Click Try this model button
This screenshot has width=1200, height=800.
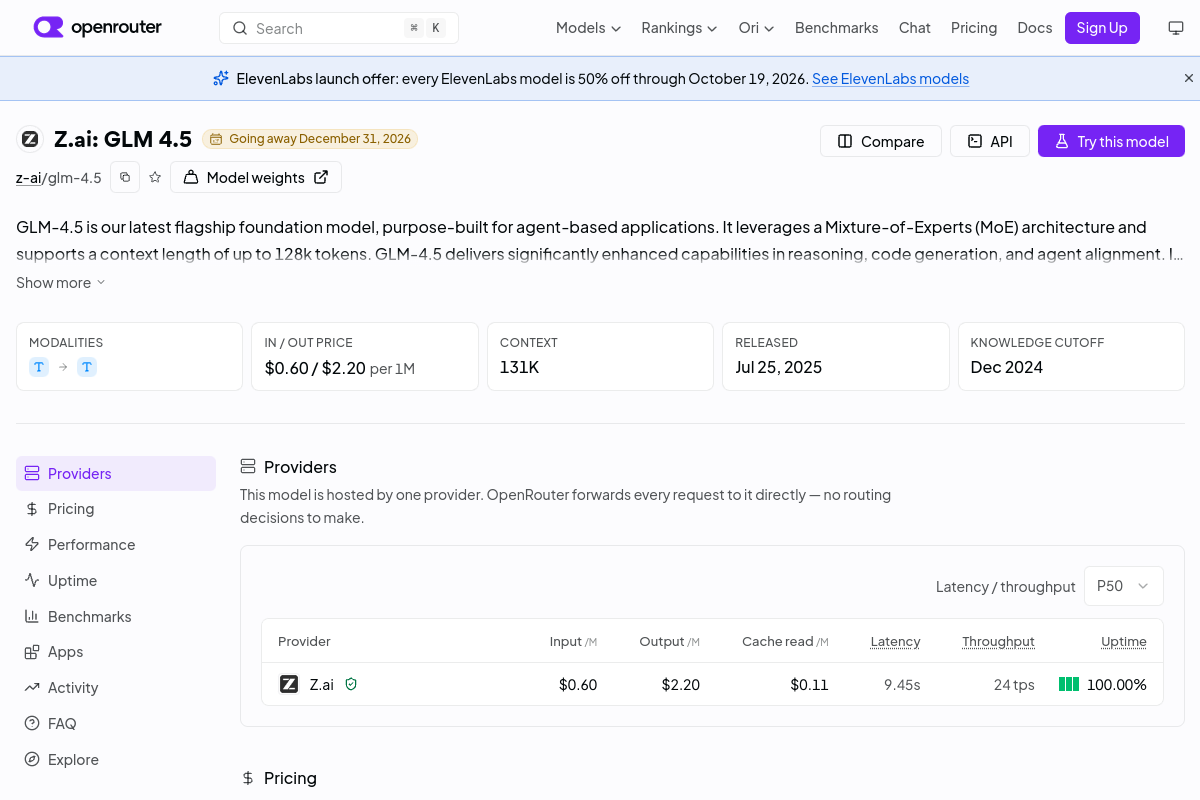pos(1111,141)
